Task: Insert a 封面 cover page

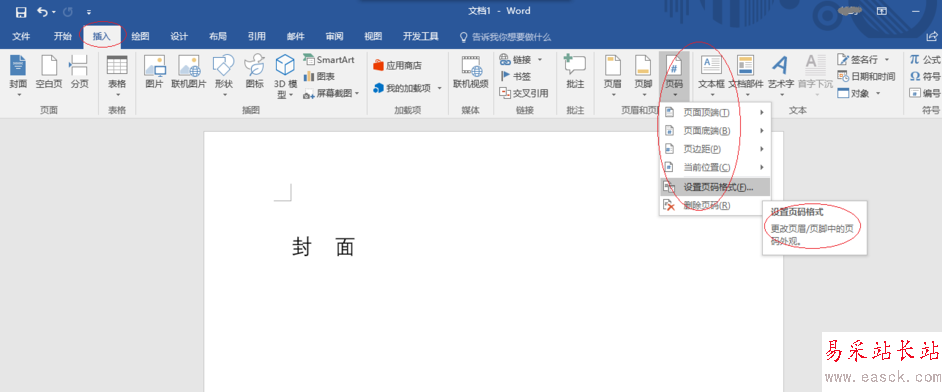Action: tap(18, 76)
